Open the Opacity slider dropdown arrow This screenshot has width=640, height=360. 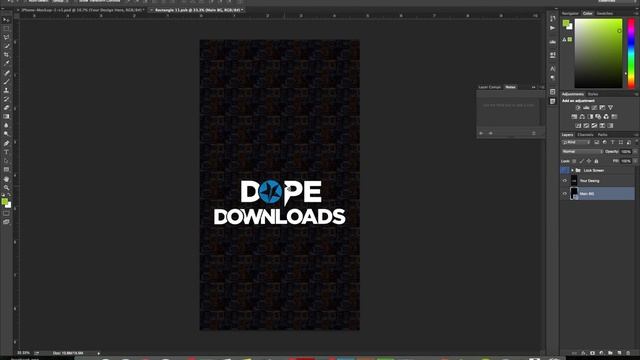click(x=635, y=151)
